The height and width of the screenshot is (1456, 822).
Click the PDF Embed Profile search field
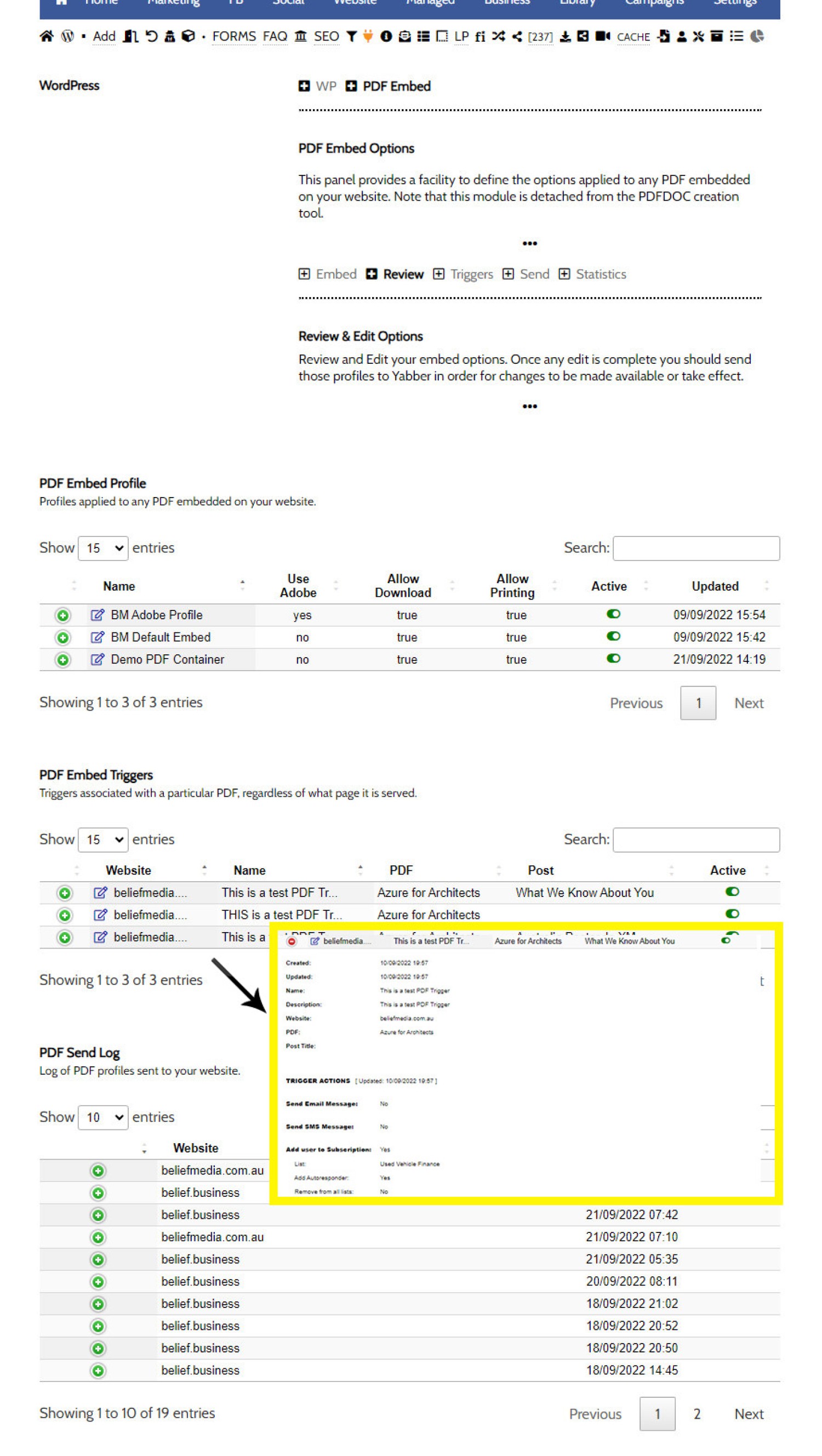696,547
